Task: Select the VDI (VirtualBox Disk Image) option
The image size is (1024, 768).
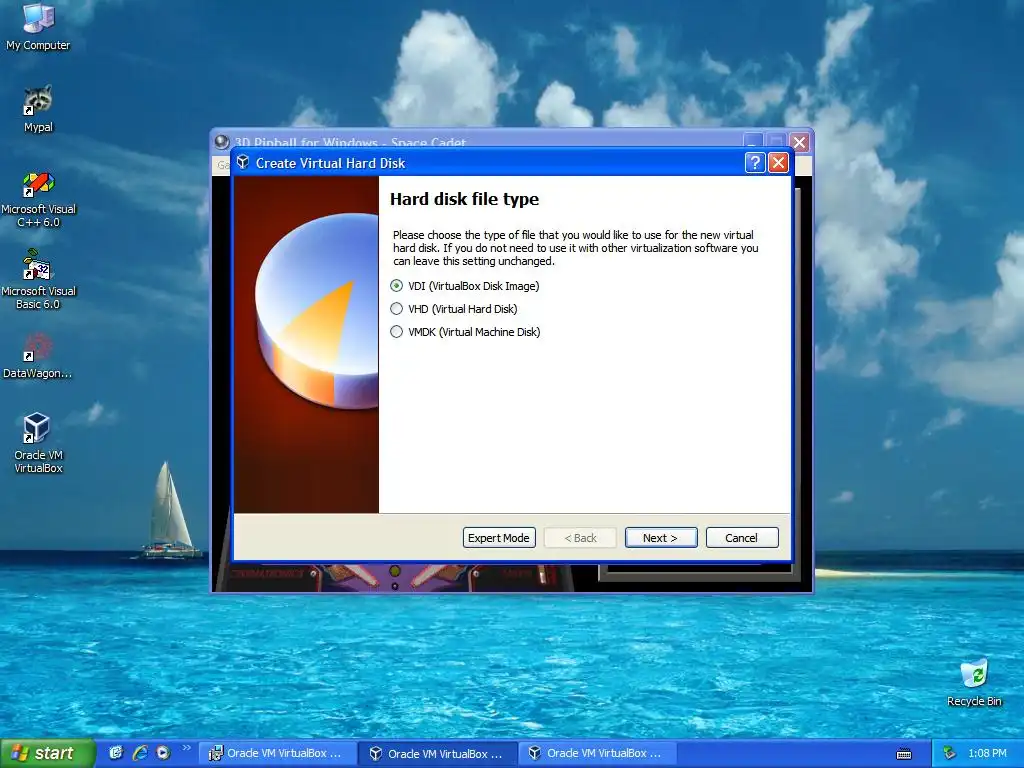Action: point(465,286)
